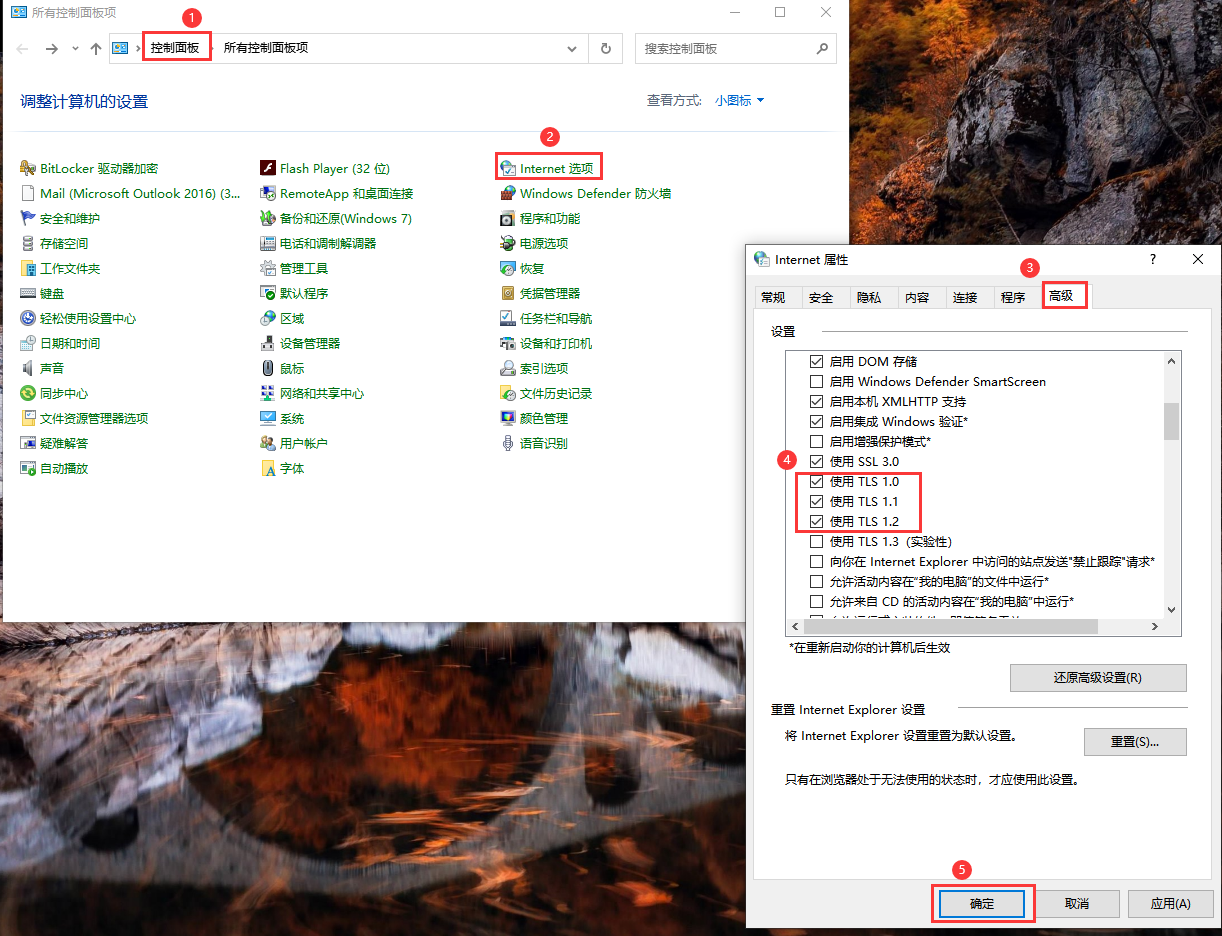Click the 还原高级设置(R) button

1097,677
